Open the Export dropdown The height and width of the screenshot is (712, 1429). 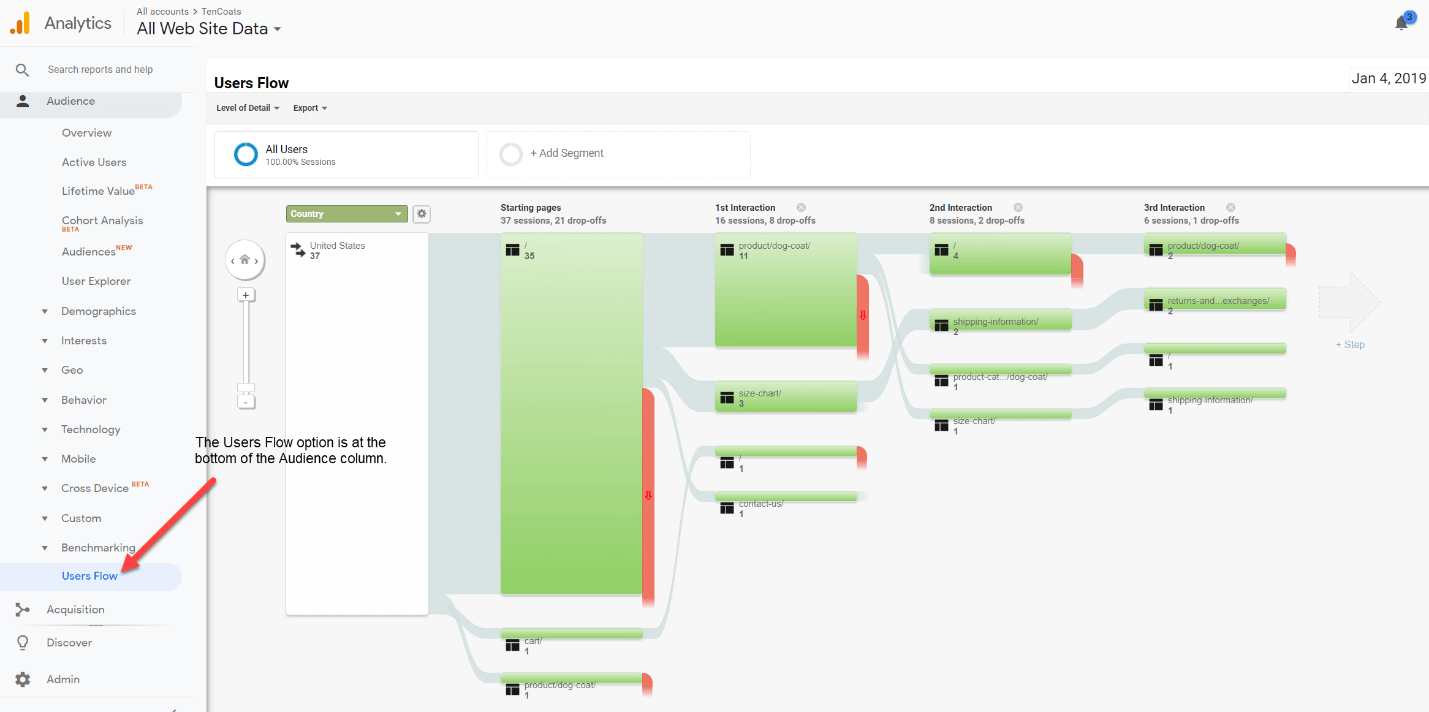click(x=310, y=108)
